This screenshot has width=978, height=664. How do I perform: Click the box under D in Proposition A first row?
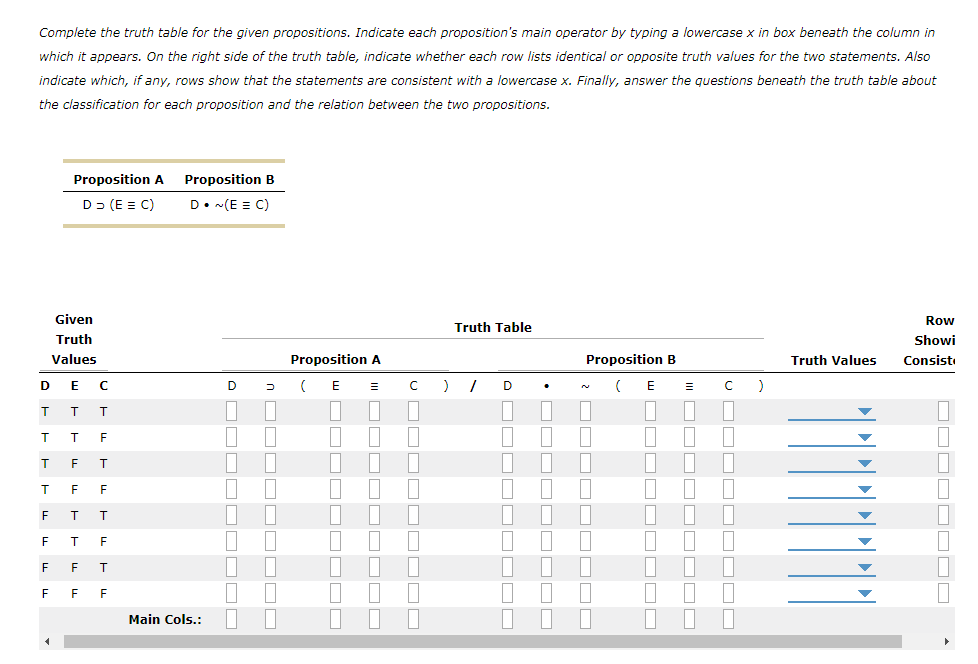click(231, 411)
